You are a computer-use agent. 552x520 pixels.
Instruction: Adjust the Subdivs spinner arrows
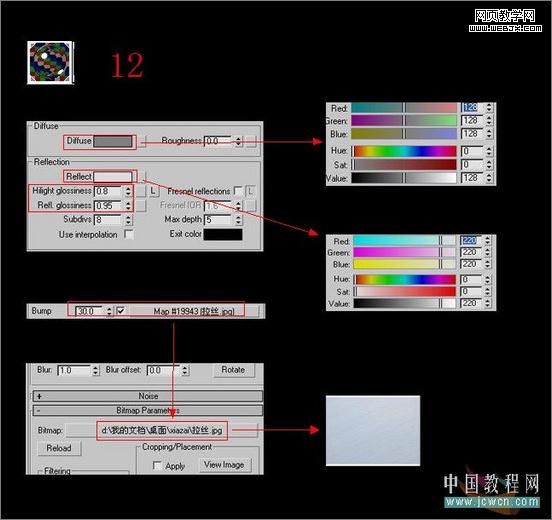coord(128,220)
